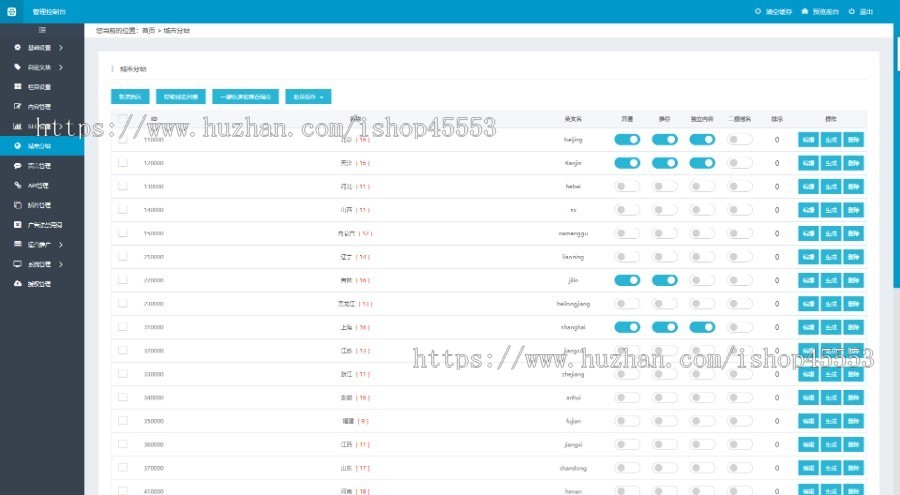The width and height of the screenshot is (900, 495).
Task: Check the row checkbox for ID 350000
Action: point(122,420)
